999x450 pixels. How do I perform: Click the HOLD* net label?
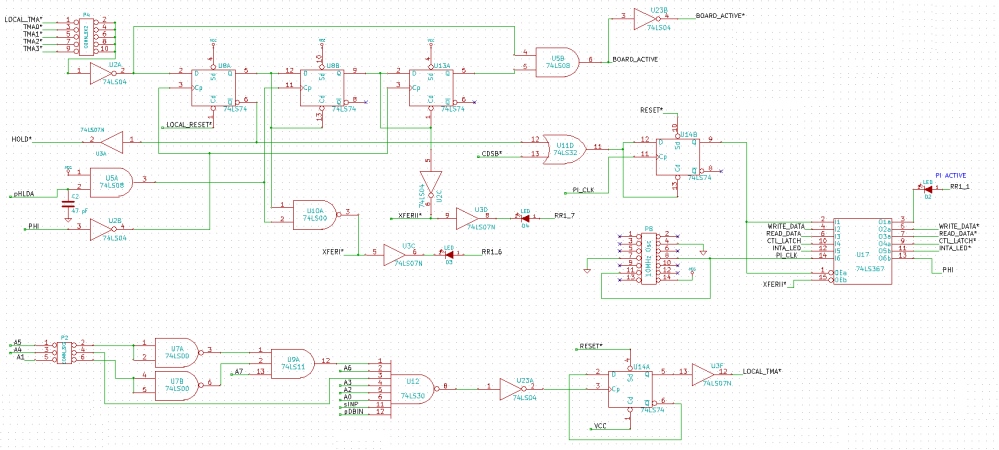pos(22,139)
